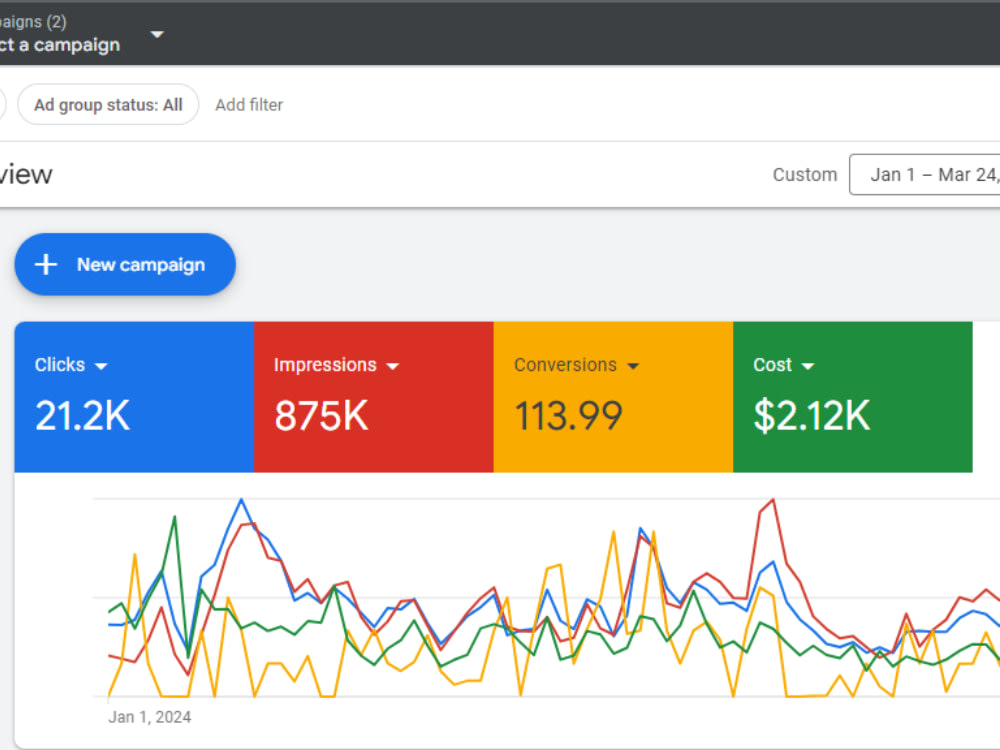Click the Jan 1, 2024 axis label

pyautogui.click(x=150, y=717)
